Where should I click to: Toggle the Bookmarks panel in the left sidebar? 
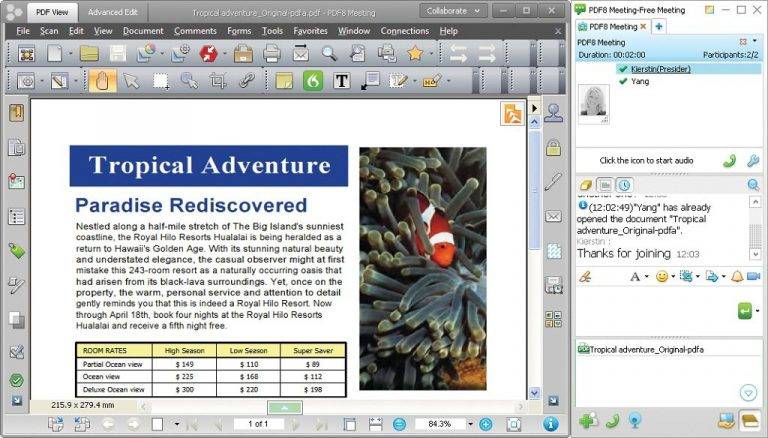(17, 113)
